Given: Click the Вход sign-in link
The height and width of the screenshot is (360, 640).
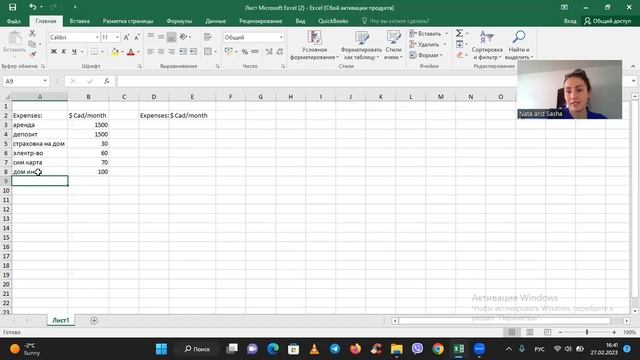Looking at the screenshot, I should coord(570,21).
